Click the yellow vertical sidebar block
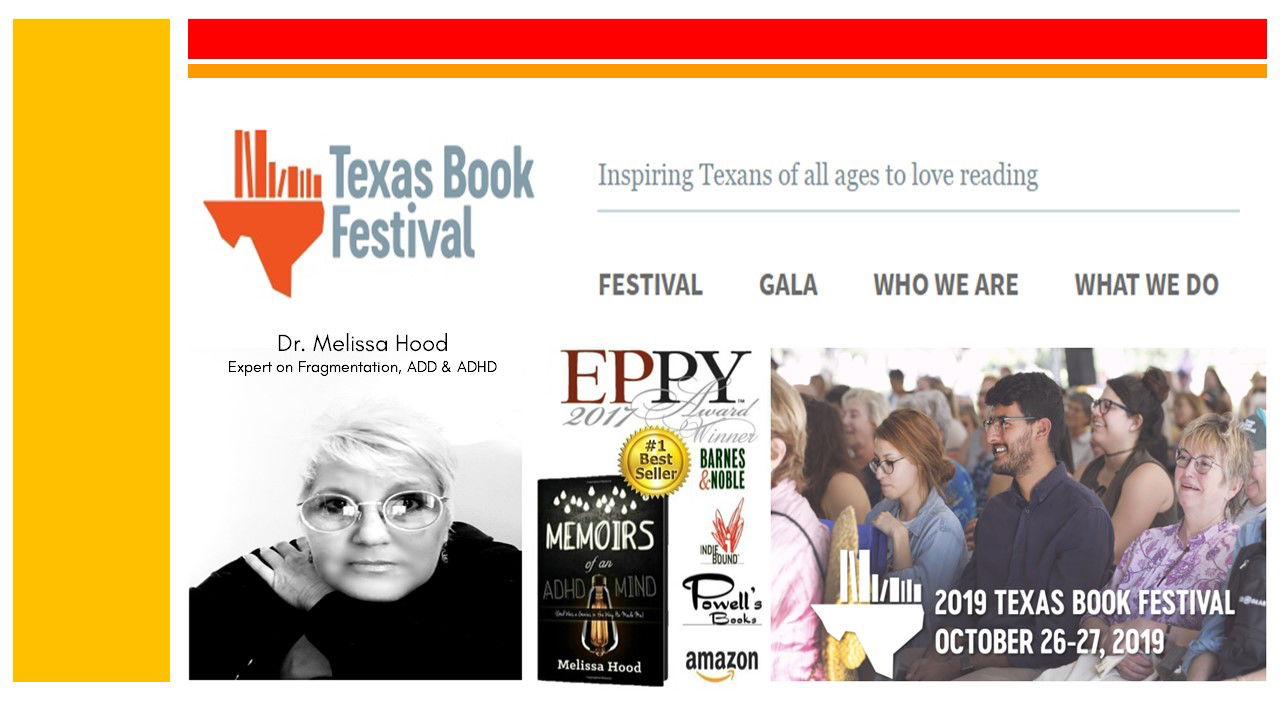1280x720 pixels. tap(91, 350)
